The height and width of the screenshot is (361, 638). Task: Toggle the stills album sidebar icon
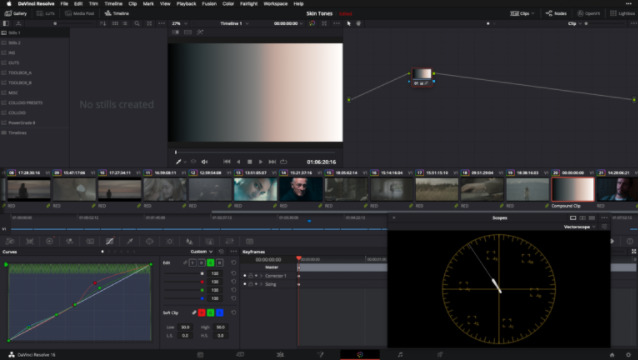pyautogui.click(x=6, y=24)
